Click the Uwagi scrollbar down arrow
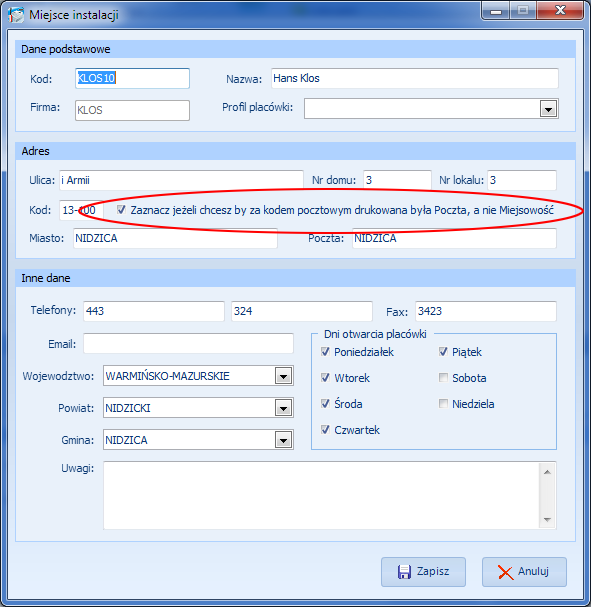 point(547,520)
